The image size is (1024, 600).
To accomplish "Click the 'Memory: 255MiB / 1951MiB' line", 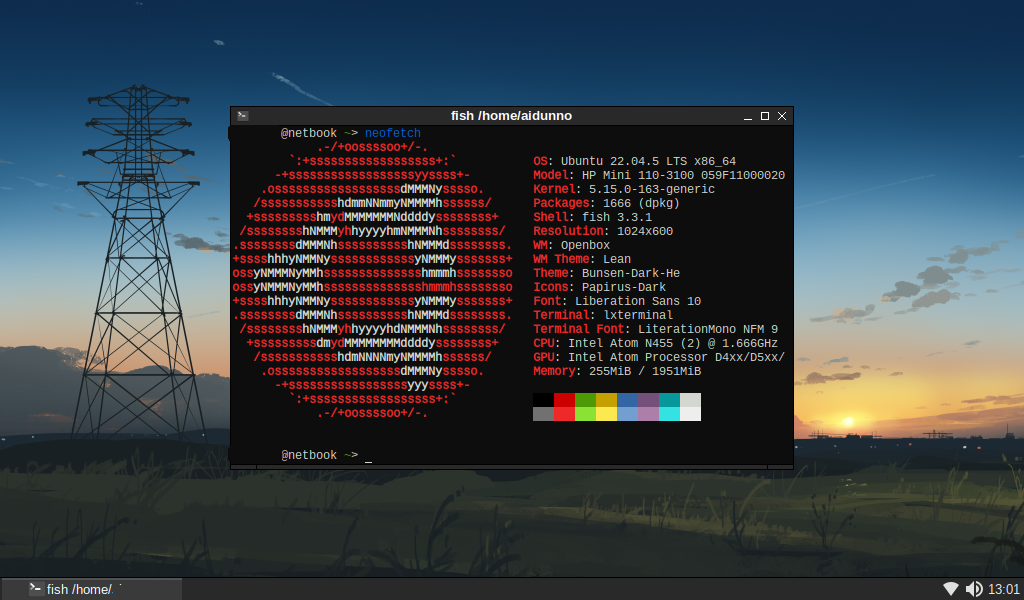I will point(617,371).
